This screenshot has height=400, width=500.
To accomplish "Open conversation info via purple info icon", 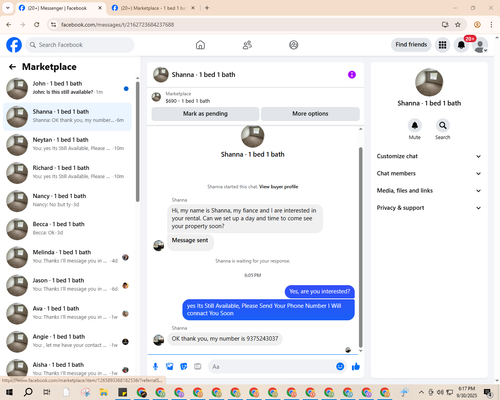I will tap(352, 75).
